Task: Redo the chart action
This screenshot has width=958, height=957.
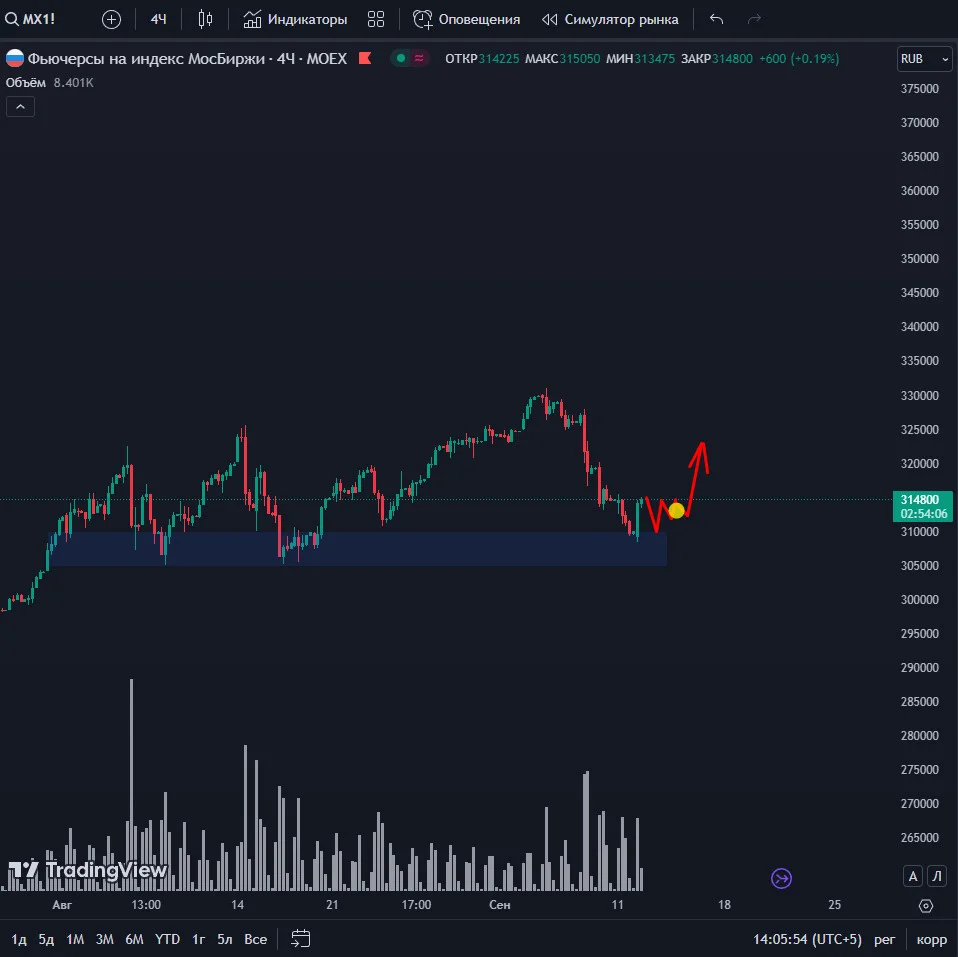Action: (755, 19)
